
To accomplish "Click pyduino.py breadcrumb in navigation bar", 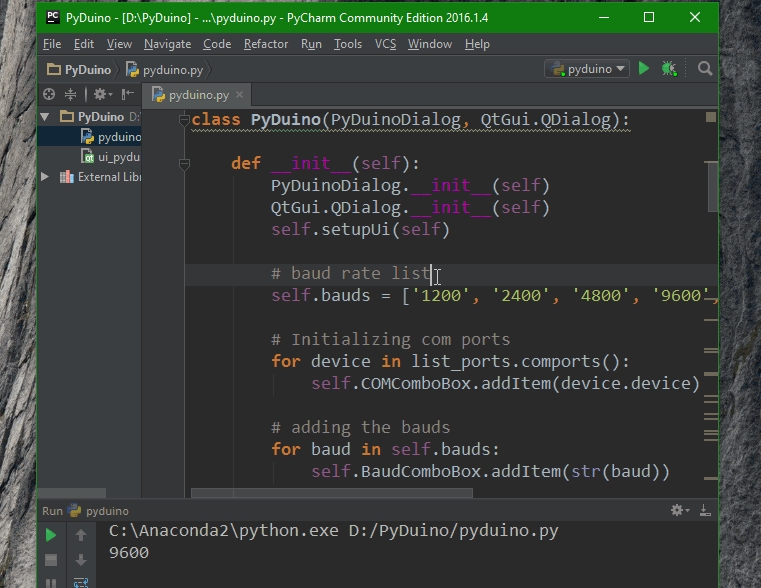I will tap(165, 70).
